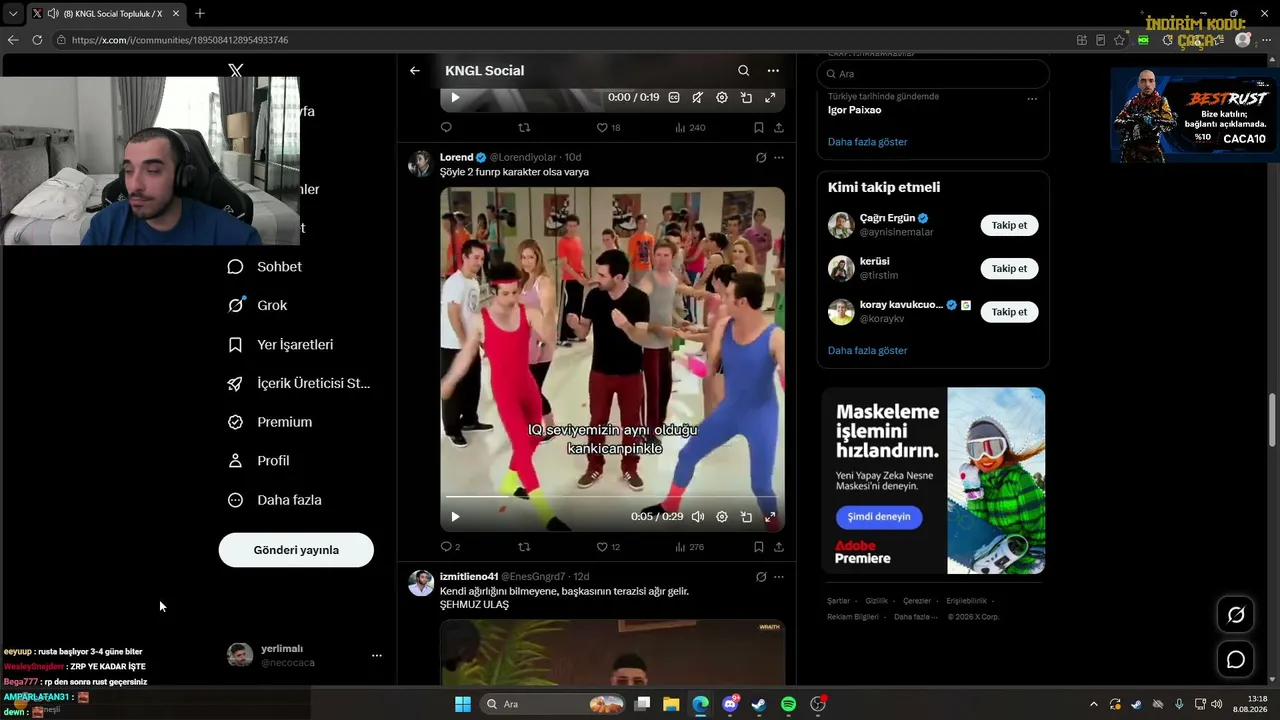Image resolution: width=1280 pixels, height=720 pixels.
Task: Open the floating Grok button
Action: click(1236, 615)
